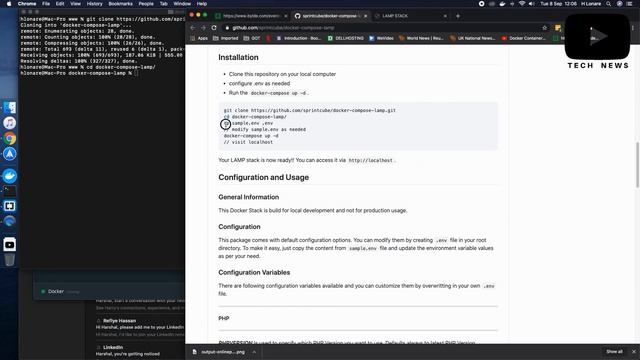The height and width of the screenshot is (360, 640).
Task: Reload the GitHub page
Action: click(214, 28)
